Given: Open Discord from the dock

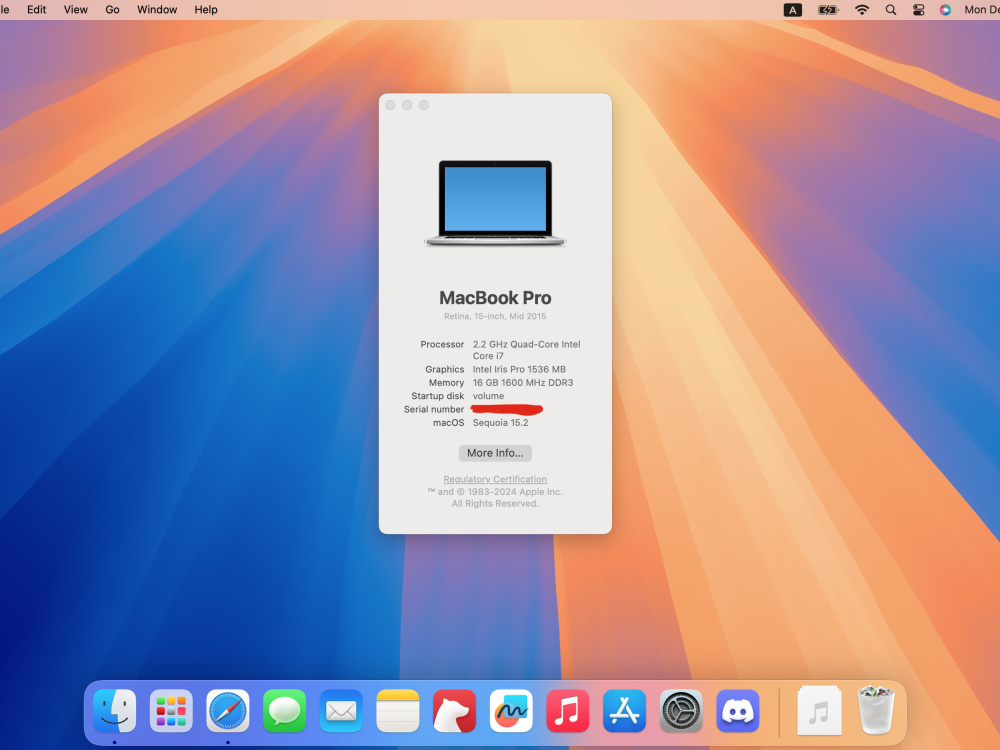Looking at the screenshot, I should [x=738, y=710].
